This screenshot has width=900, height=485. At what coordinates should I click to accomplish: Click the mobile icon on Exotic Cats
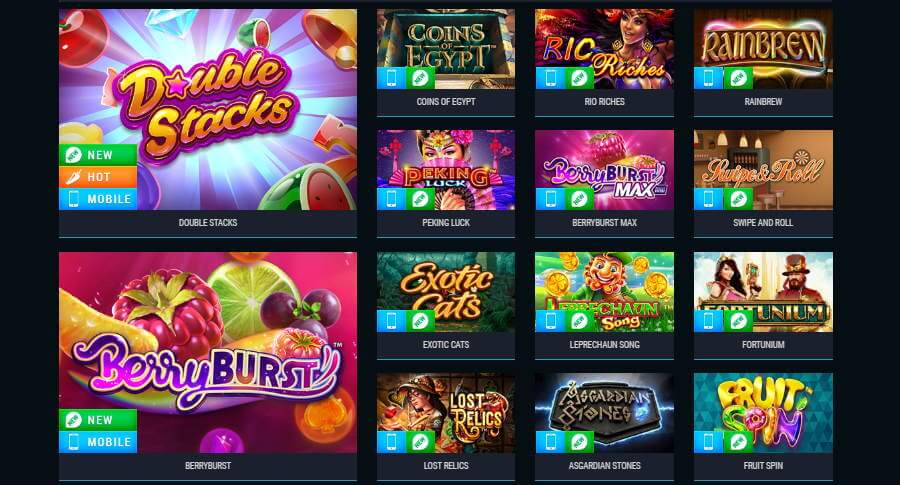point(391,321)
